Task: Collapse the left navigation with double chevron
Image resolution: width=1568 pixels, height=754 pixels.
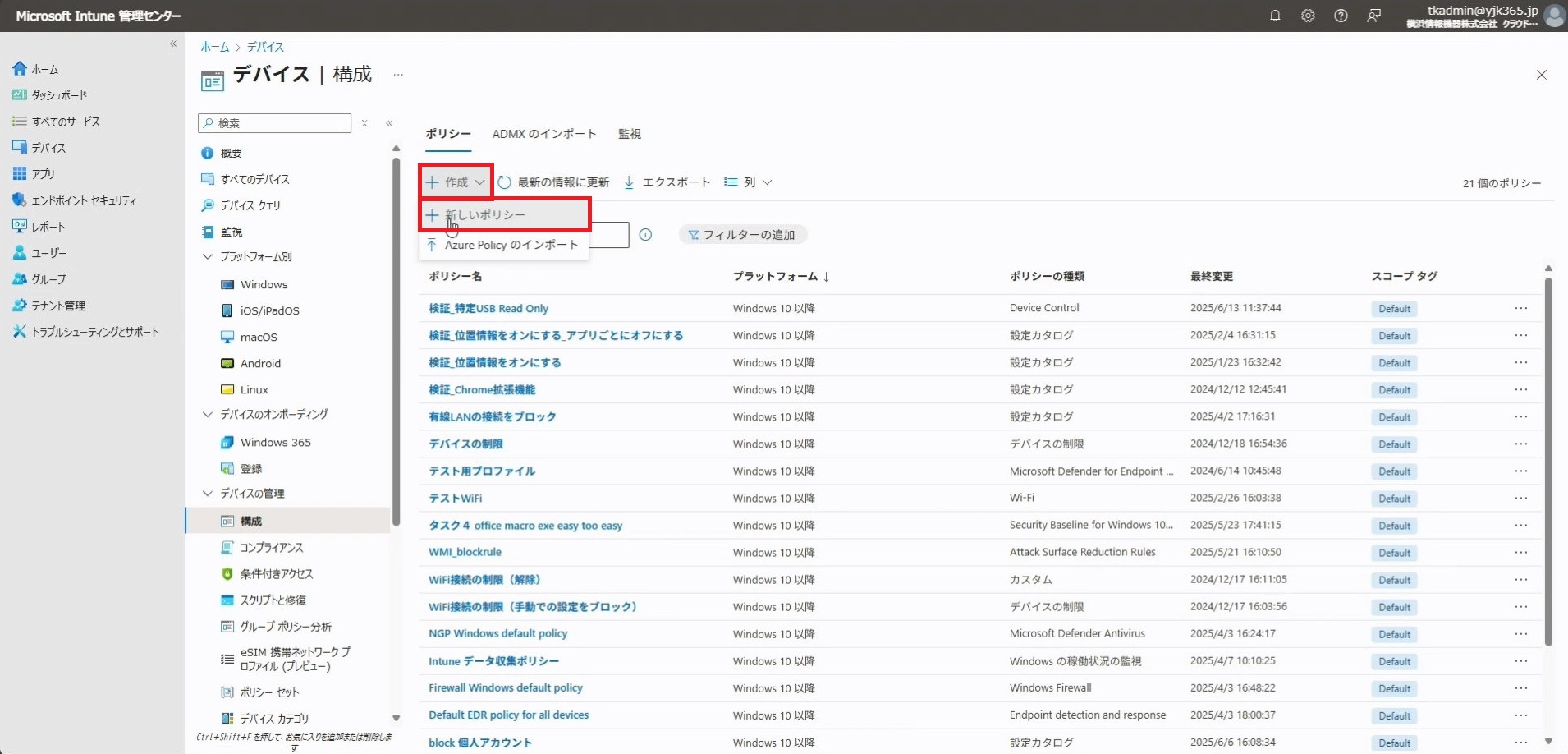Action: pyautogui.click(x=173, y=44)
